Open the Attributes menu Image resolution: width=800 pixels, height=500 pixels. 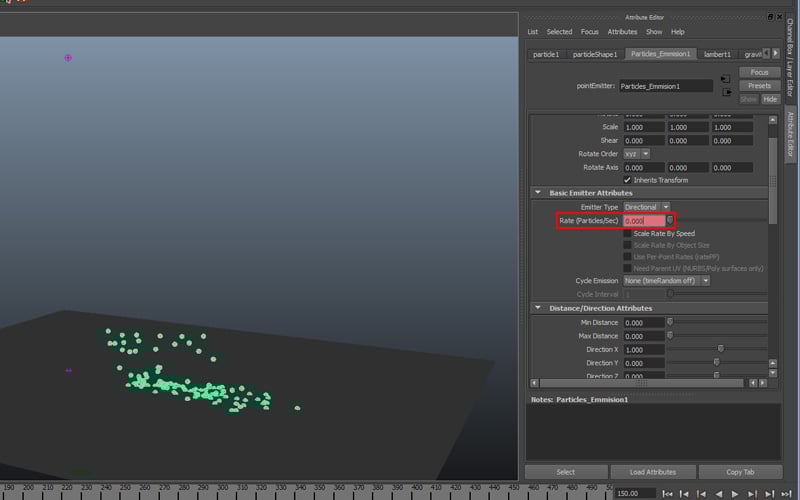(622, 32)
